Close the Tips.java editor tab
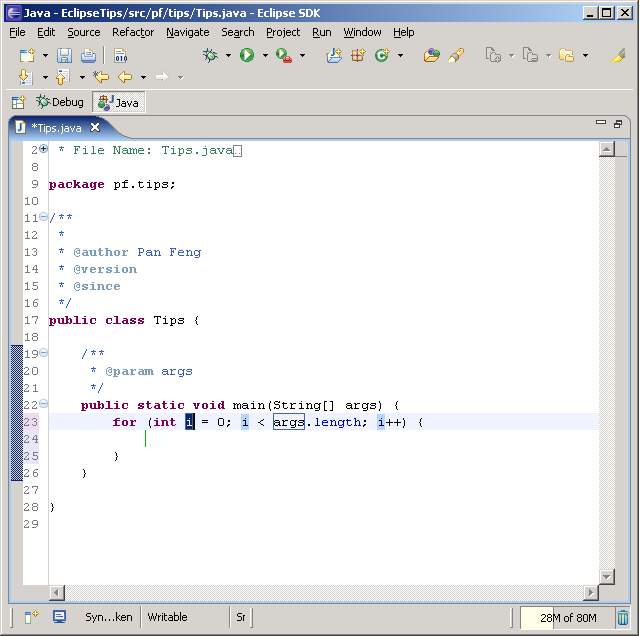The height and width of the screenshot is (636, 640). (x=95, y=127)
